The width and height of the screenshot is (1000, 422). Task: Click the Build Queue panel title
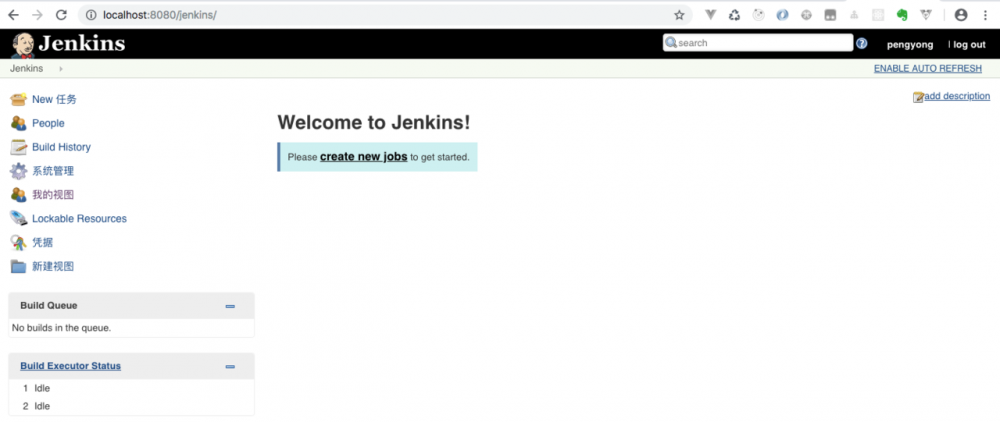48,305
